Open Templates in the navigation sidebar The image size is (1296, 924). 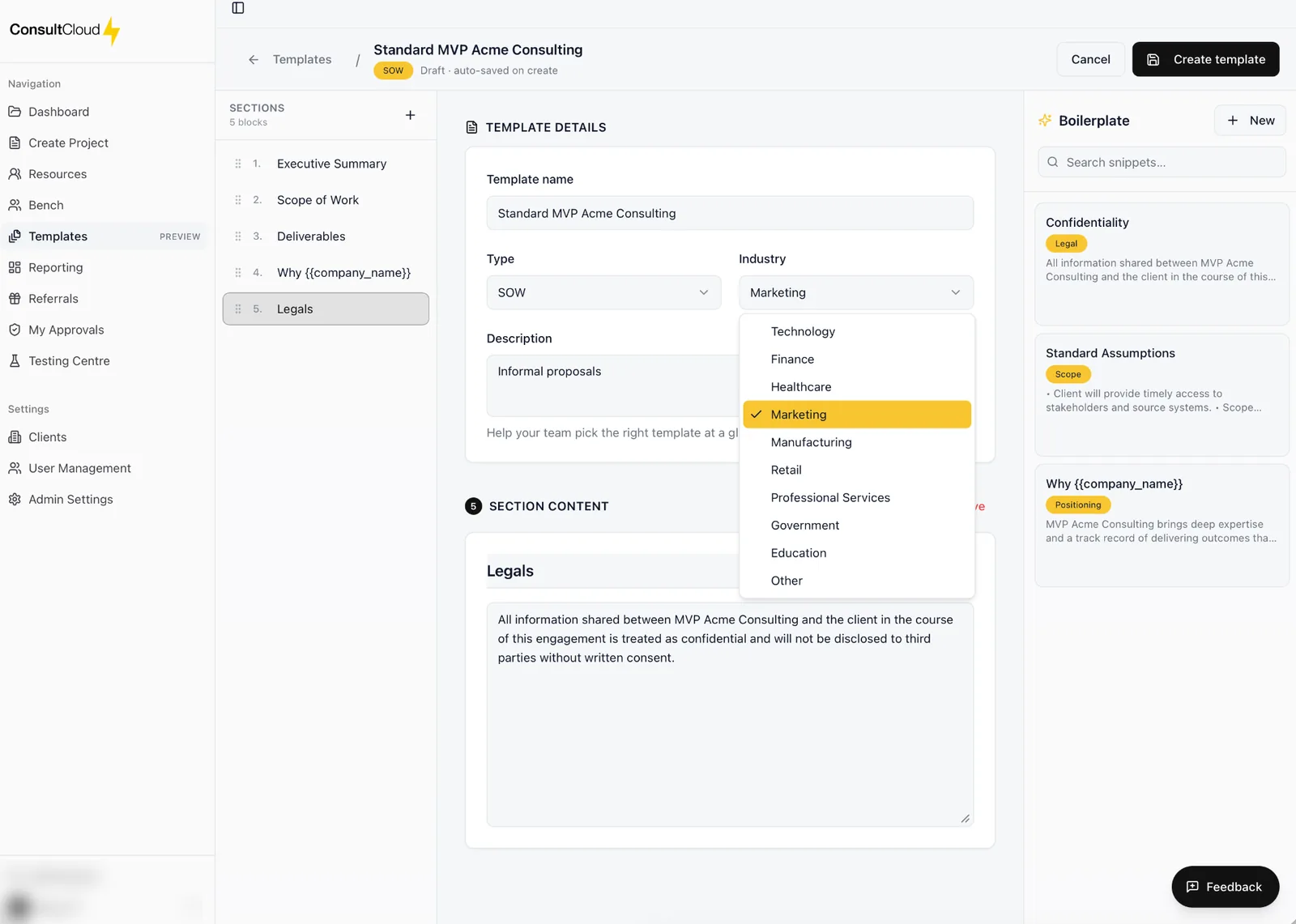104,236
